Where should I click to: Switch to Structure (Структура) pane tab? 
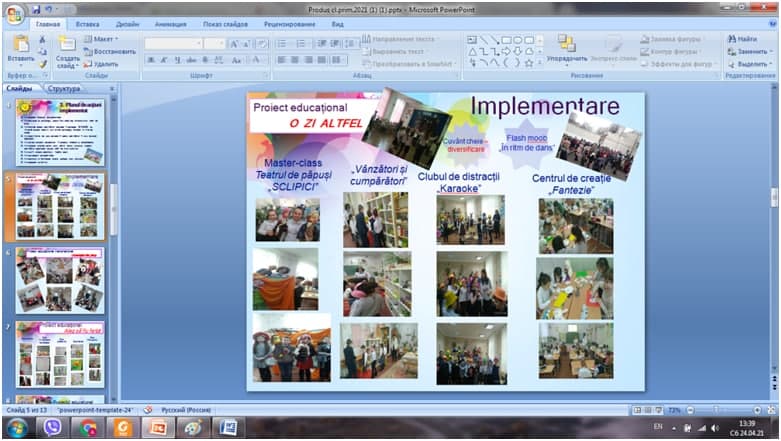click(64, 88)
